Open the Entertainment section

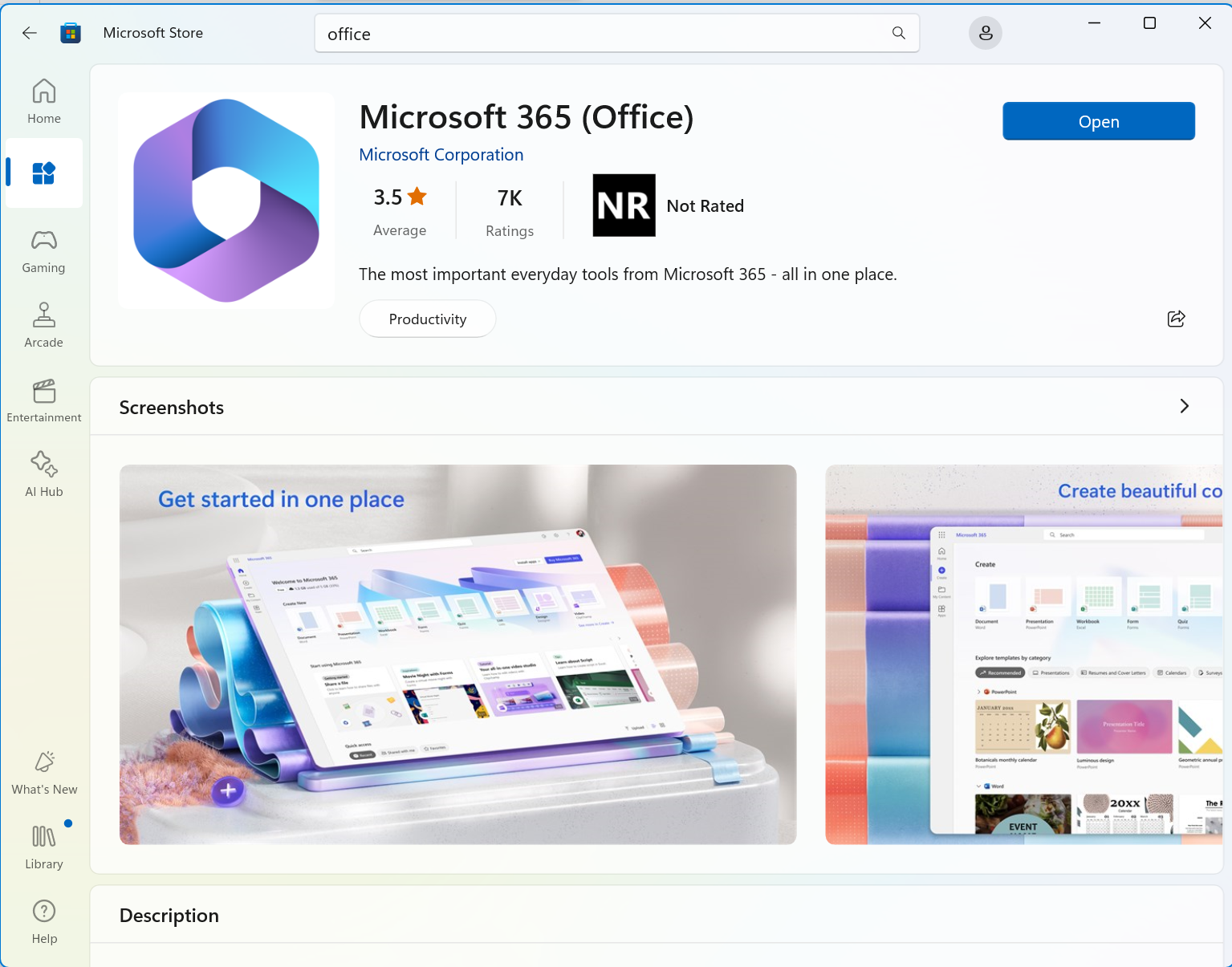tap(44, 400)
